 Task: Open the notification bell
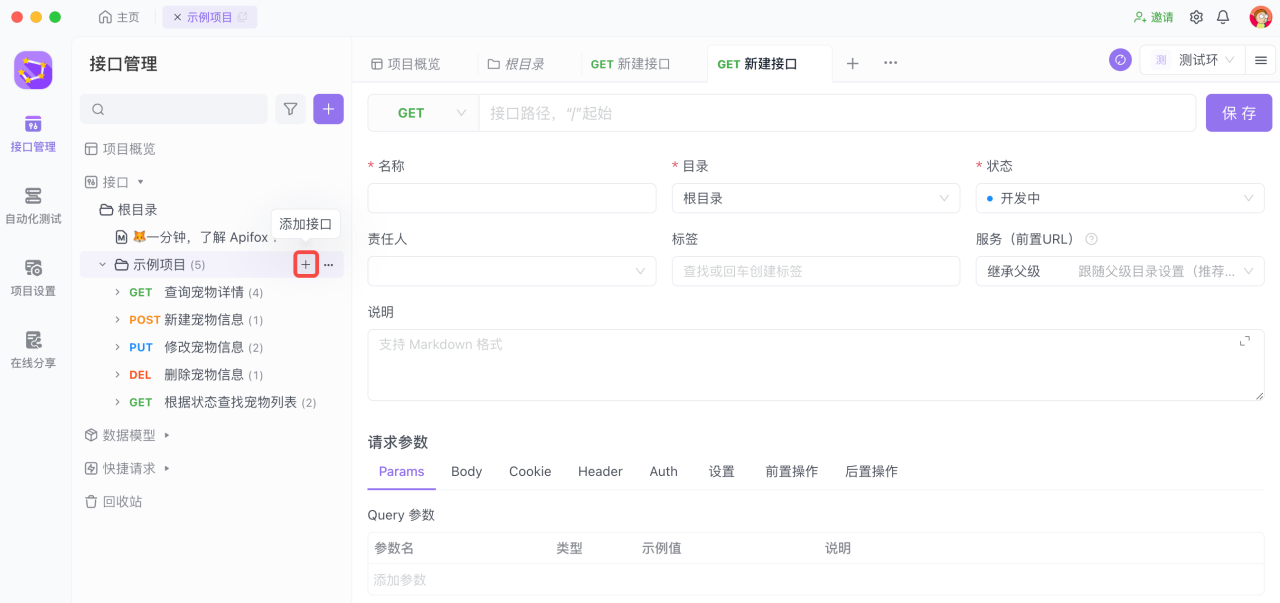pos(1222,17)
